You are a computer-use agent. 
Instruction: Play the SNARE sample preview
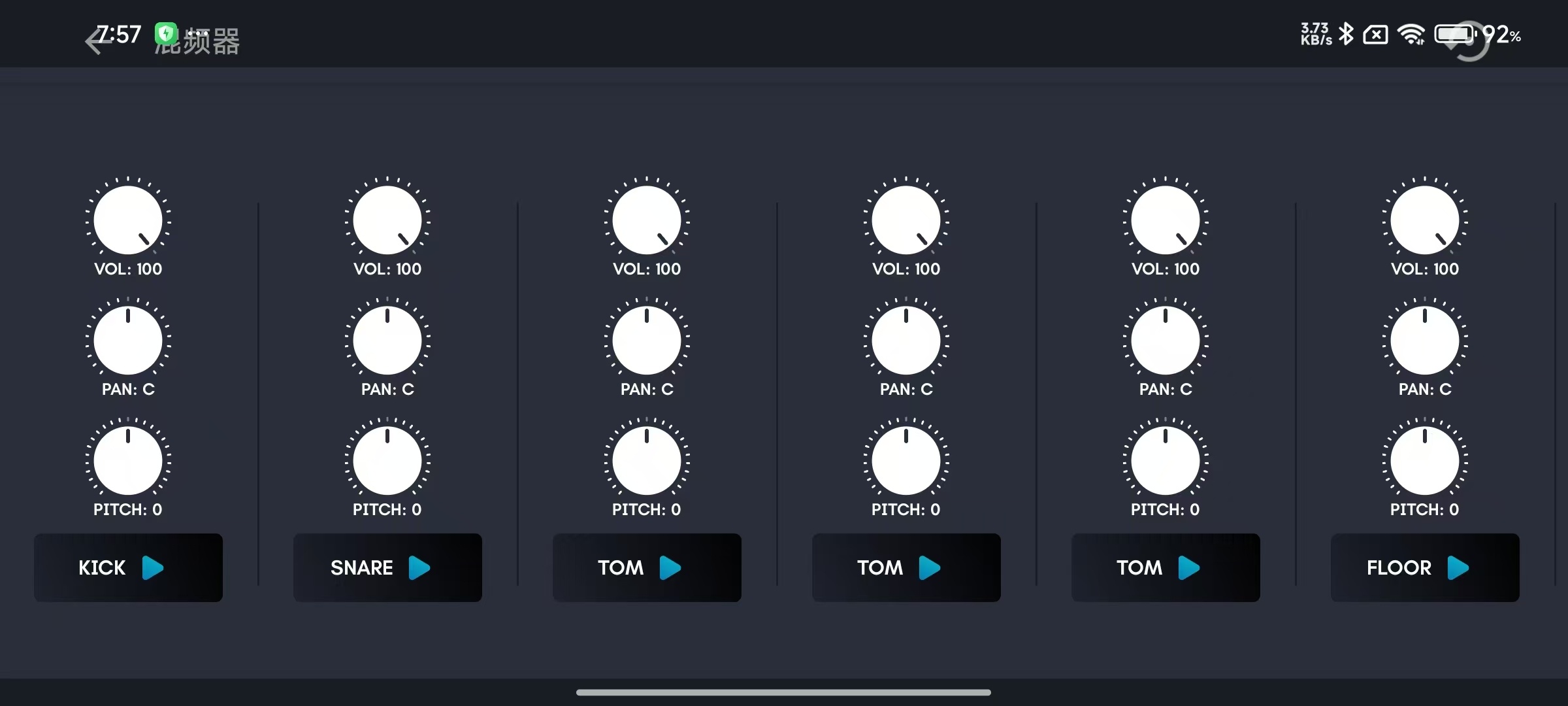pyautogui.click(x=387, y=567)
